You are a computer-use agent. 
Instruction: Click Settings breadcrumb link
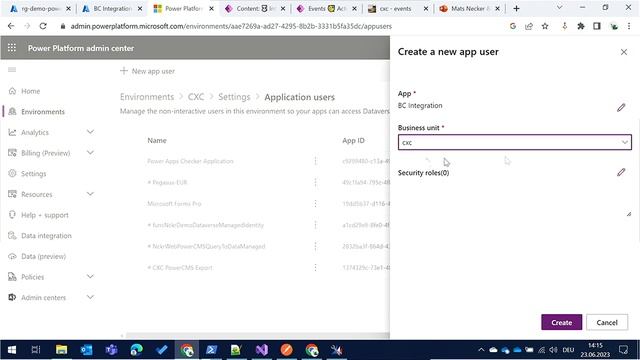point(234,97)
